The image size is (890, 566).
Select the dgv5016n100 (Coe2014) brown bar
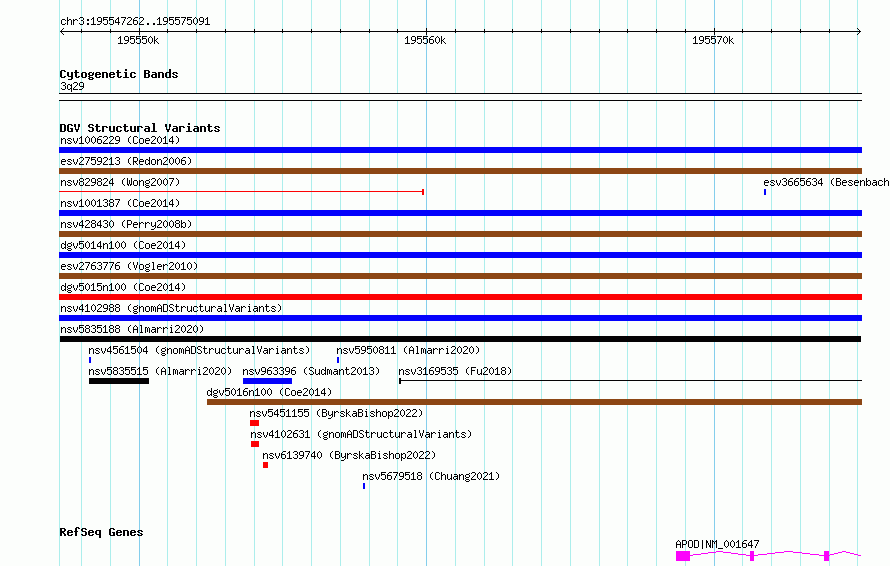click(x=534, y=402)
